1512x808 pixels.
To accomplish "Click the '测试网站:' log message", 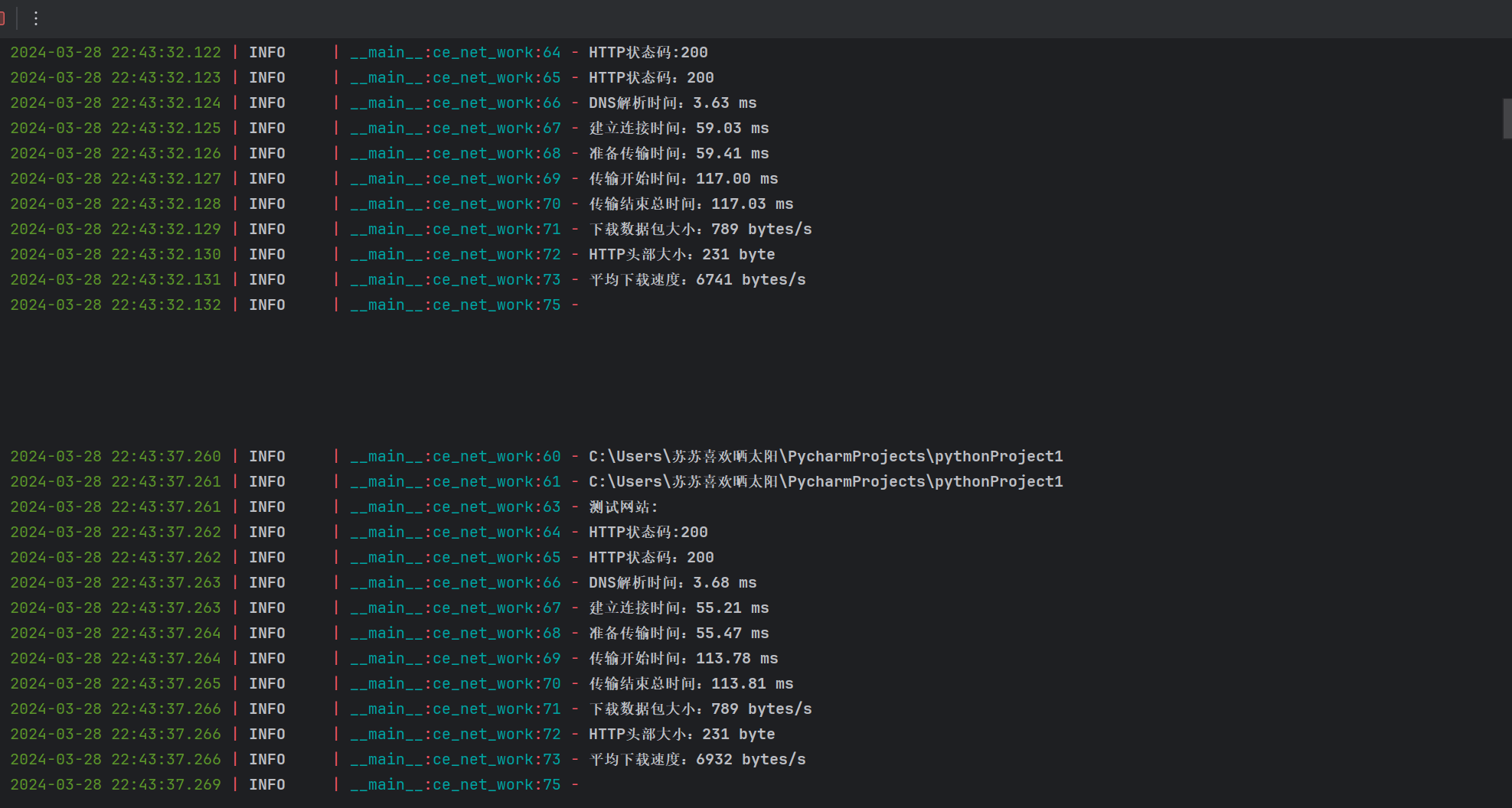I will (623, 507).
